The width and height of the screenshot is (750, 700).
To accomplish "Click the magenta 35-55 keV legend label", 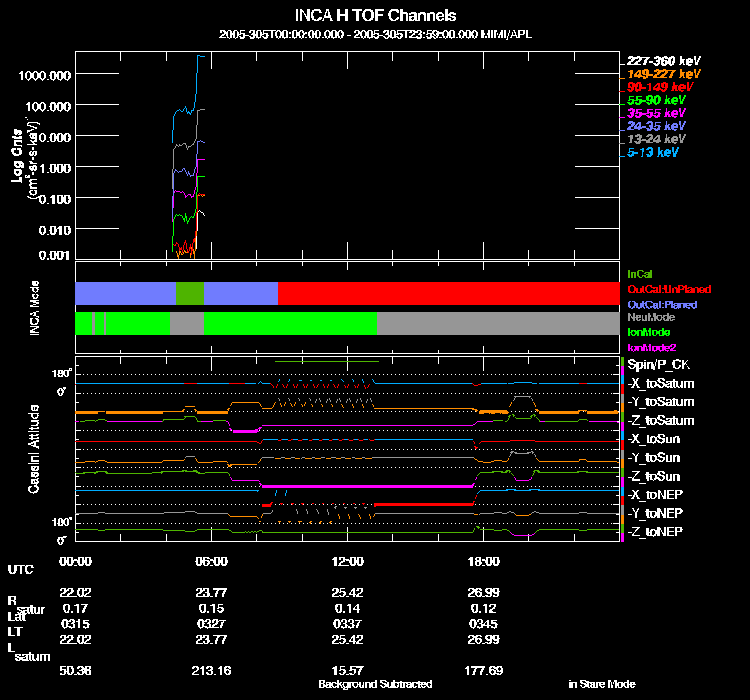I will point(656,113).
